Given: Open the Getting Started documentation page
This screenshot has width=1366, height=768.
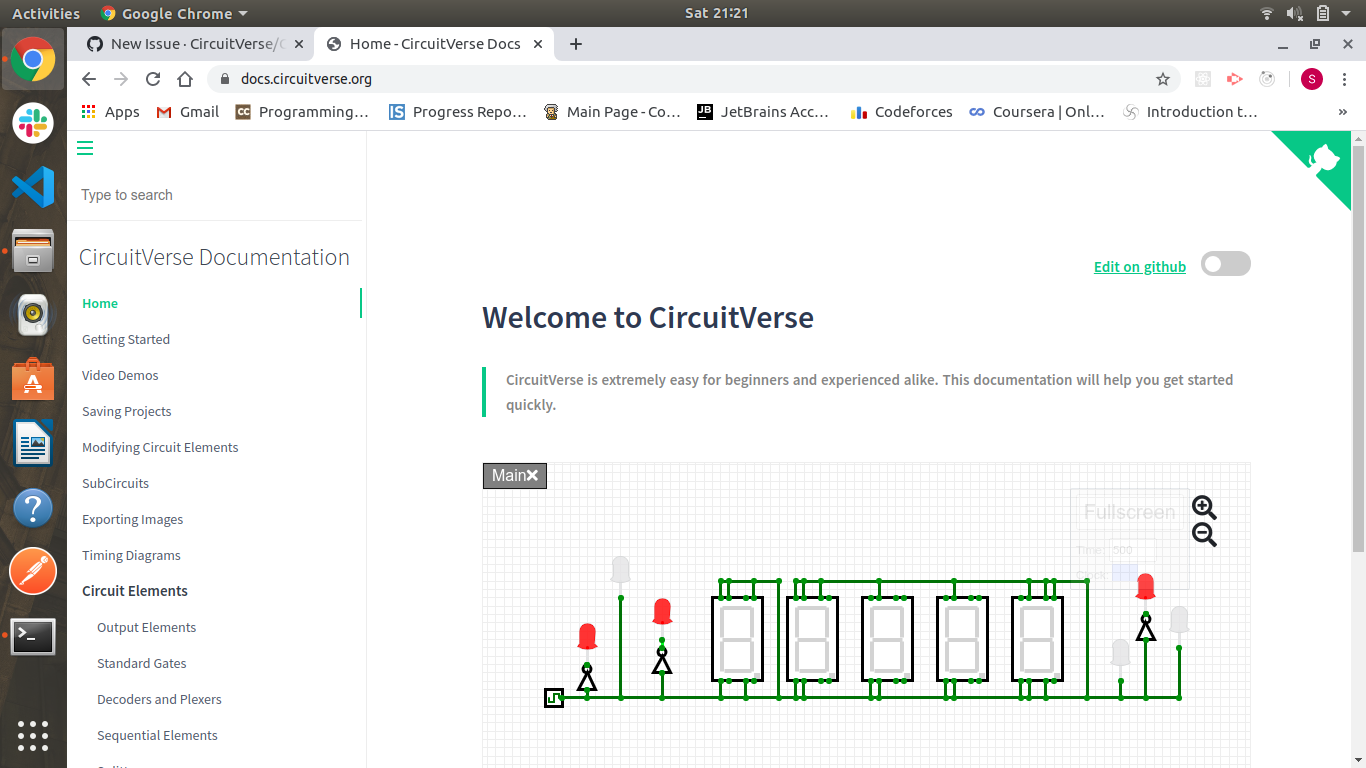Looking at the screenshot, I should [125, 339].
